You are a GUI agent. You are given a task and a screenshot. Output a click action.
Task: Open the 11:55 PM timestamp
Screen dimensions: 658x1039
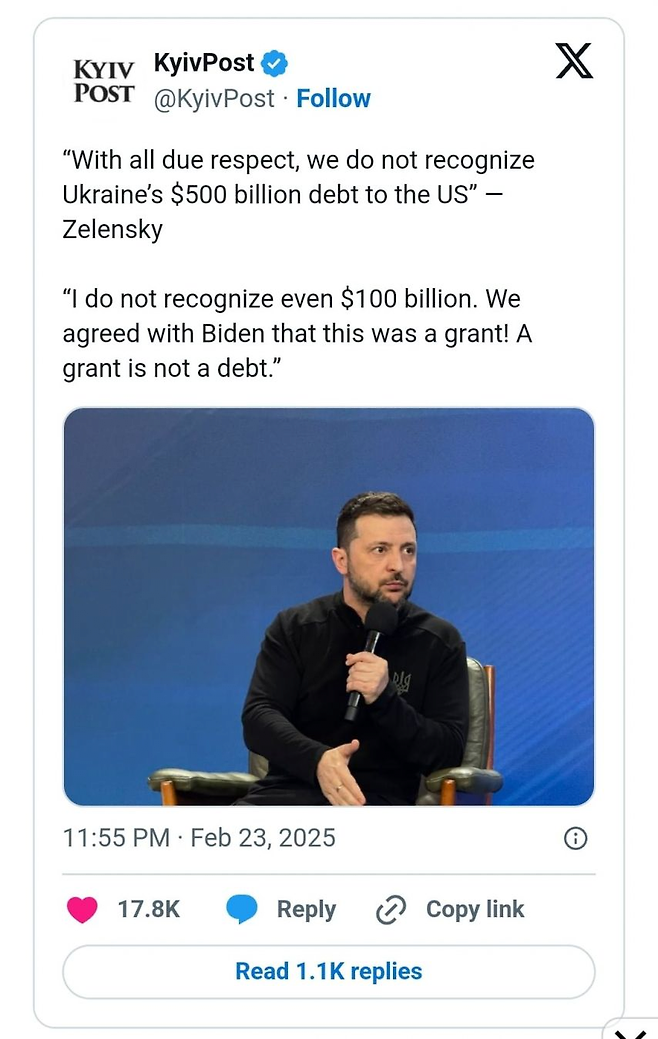[116, 837]
